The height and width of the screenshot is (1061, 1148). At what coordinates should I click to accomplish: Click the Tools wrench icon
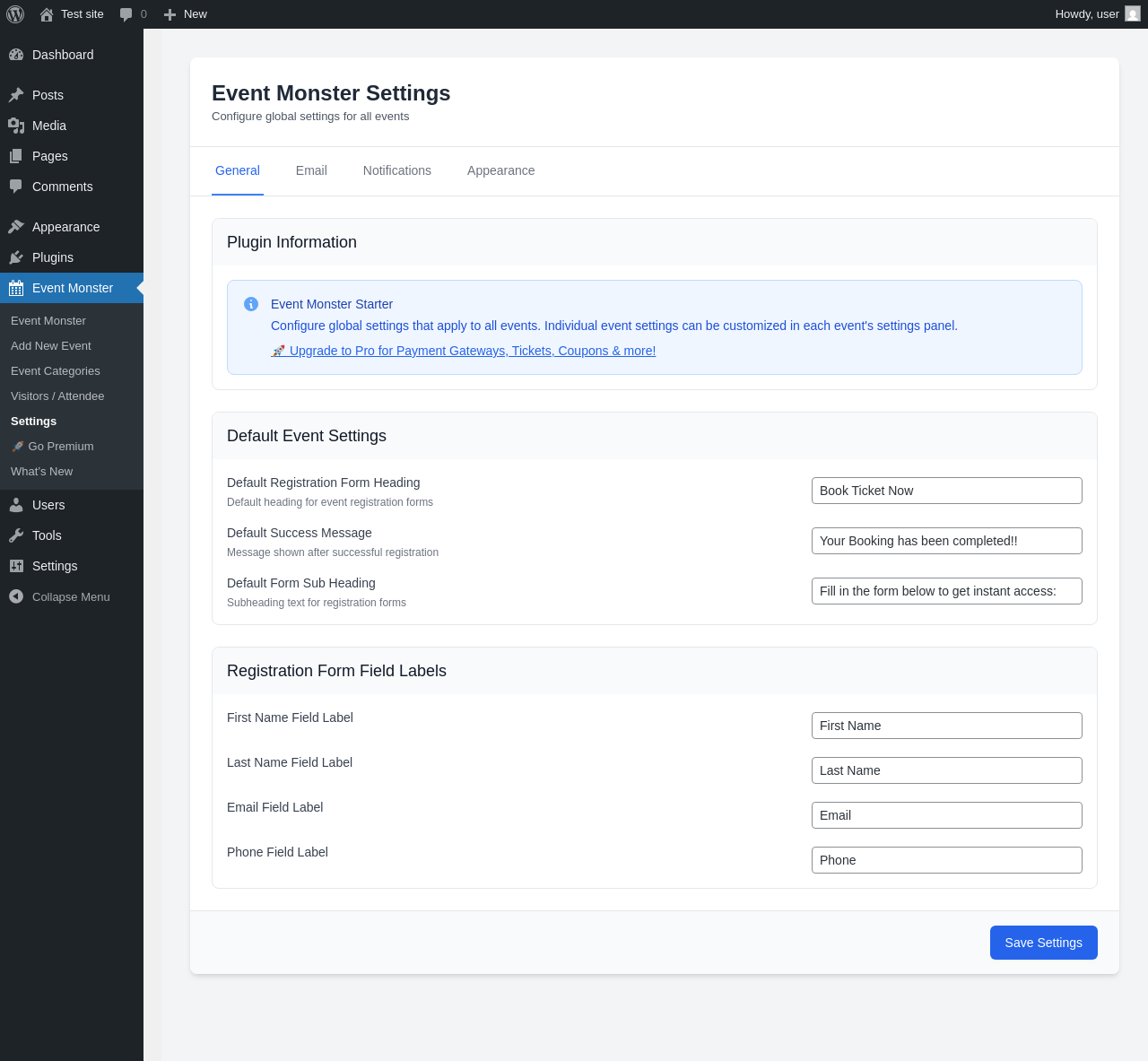(x=16, y=535)
